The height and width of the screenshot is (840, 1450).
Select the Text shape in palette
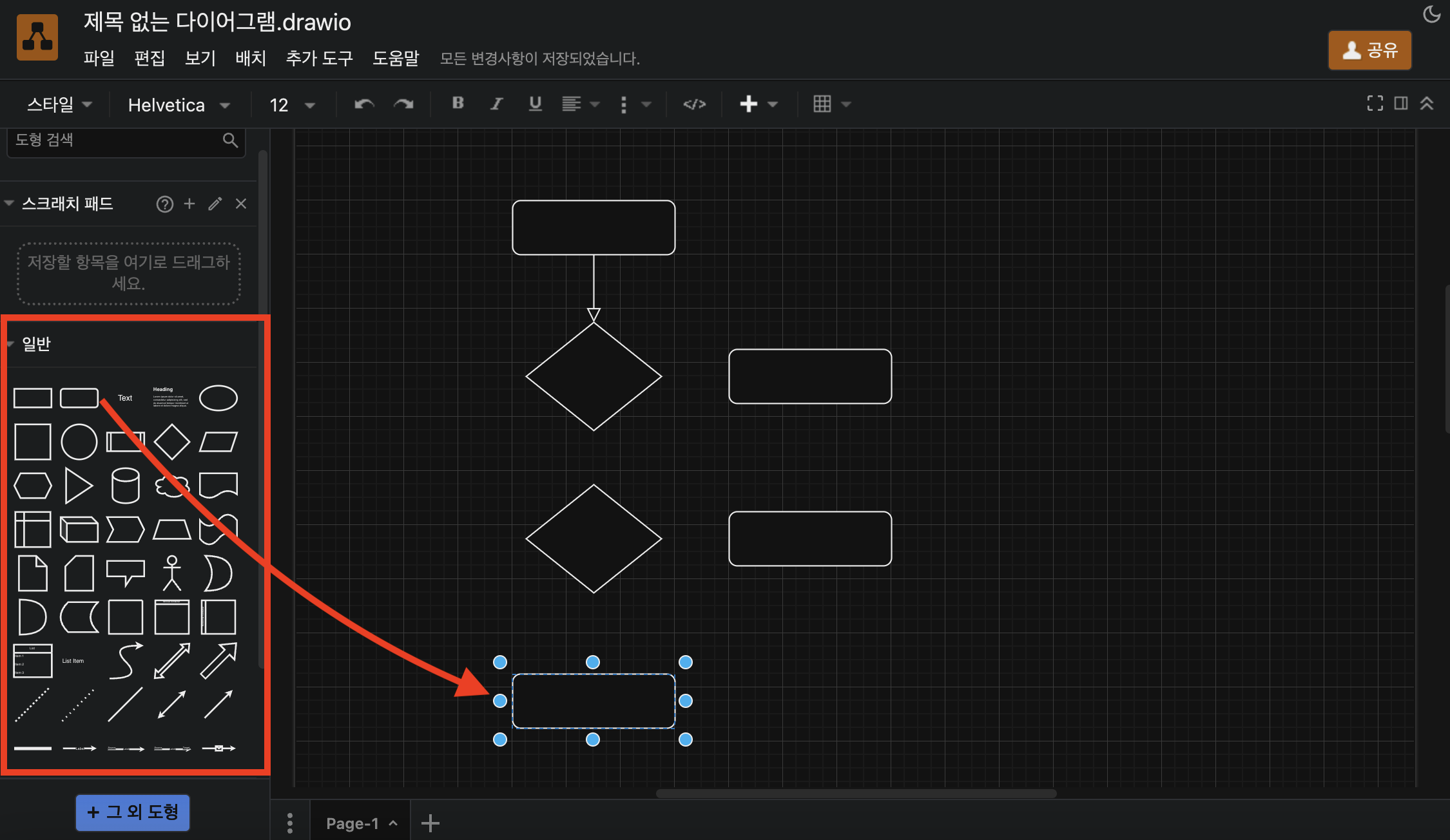125,398
